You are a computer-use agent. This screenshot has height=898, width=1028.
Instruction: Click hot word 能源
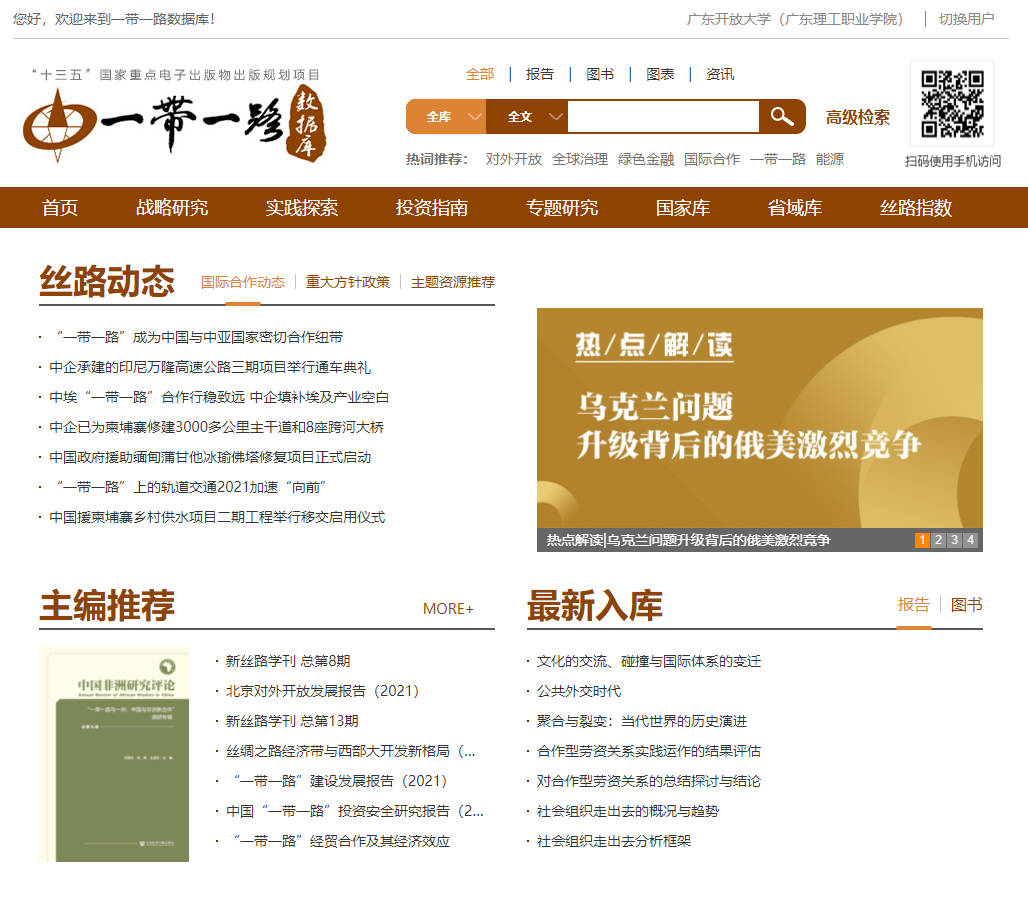pos(830,159)
